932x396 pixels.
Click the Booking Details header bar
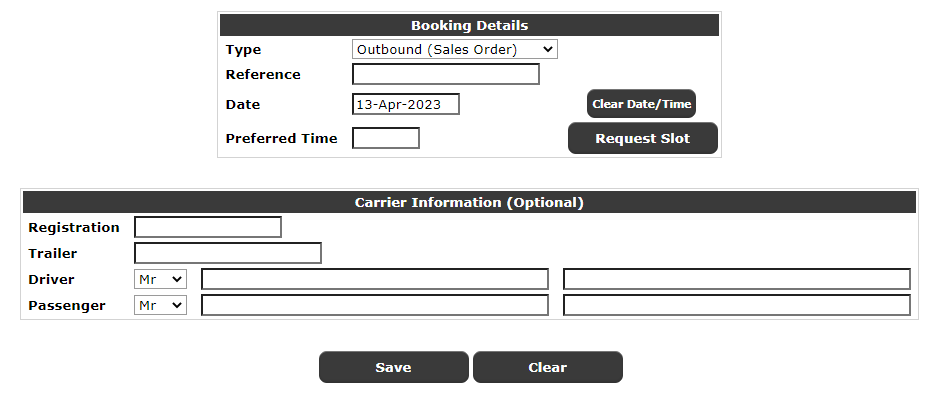[x=470, y=26]
